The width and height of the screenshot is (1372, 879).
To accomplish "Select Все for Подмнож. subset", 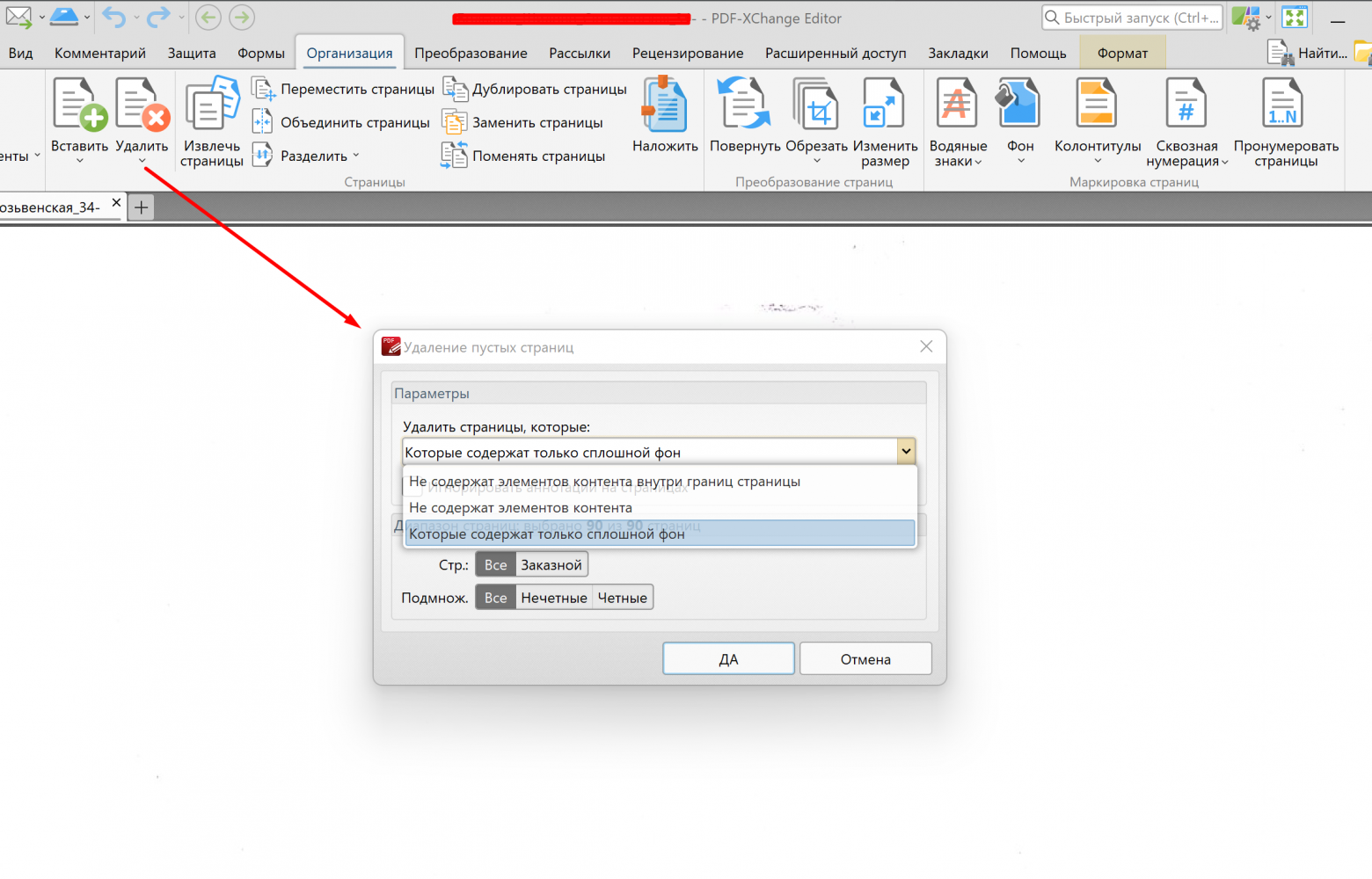I will [496, 598].
